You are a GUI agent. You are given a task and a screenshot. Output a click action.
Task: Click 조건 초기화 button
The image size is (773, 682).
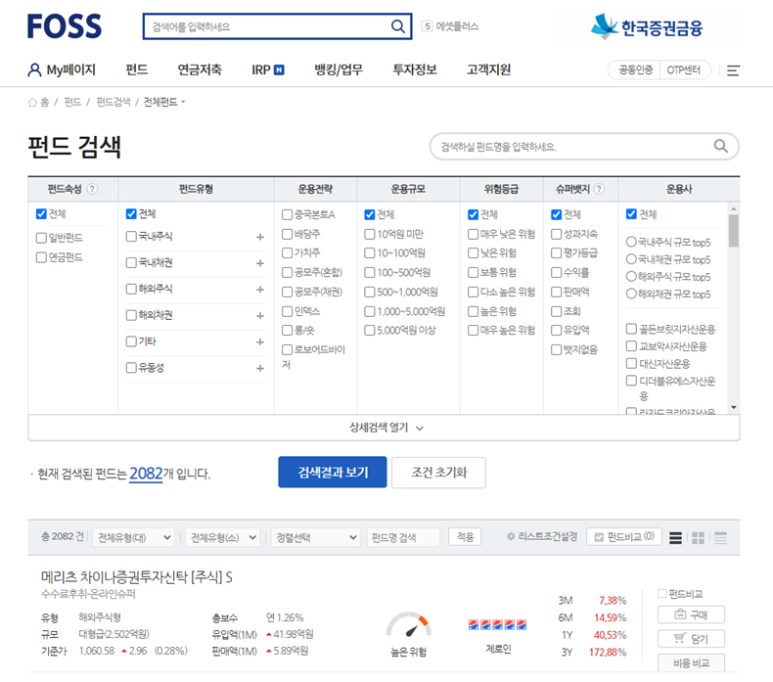click(x=439, y=472)
